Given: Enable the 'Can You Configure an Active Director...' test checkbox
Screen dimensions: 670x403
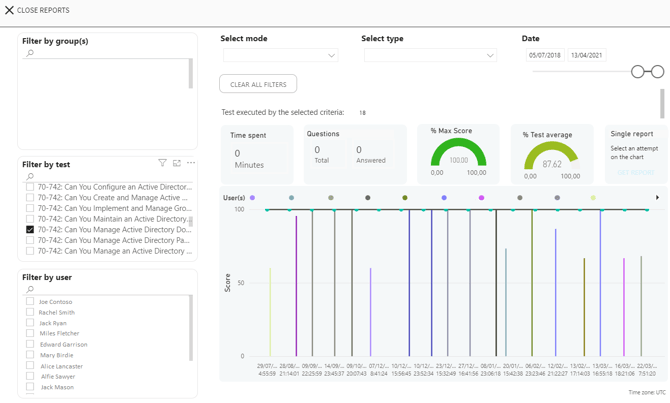Looking at the screenshot, I should click(x=30, y=187).
